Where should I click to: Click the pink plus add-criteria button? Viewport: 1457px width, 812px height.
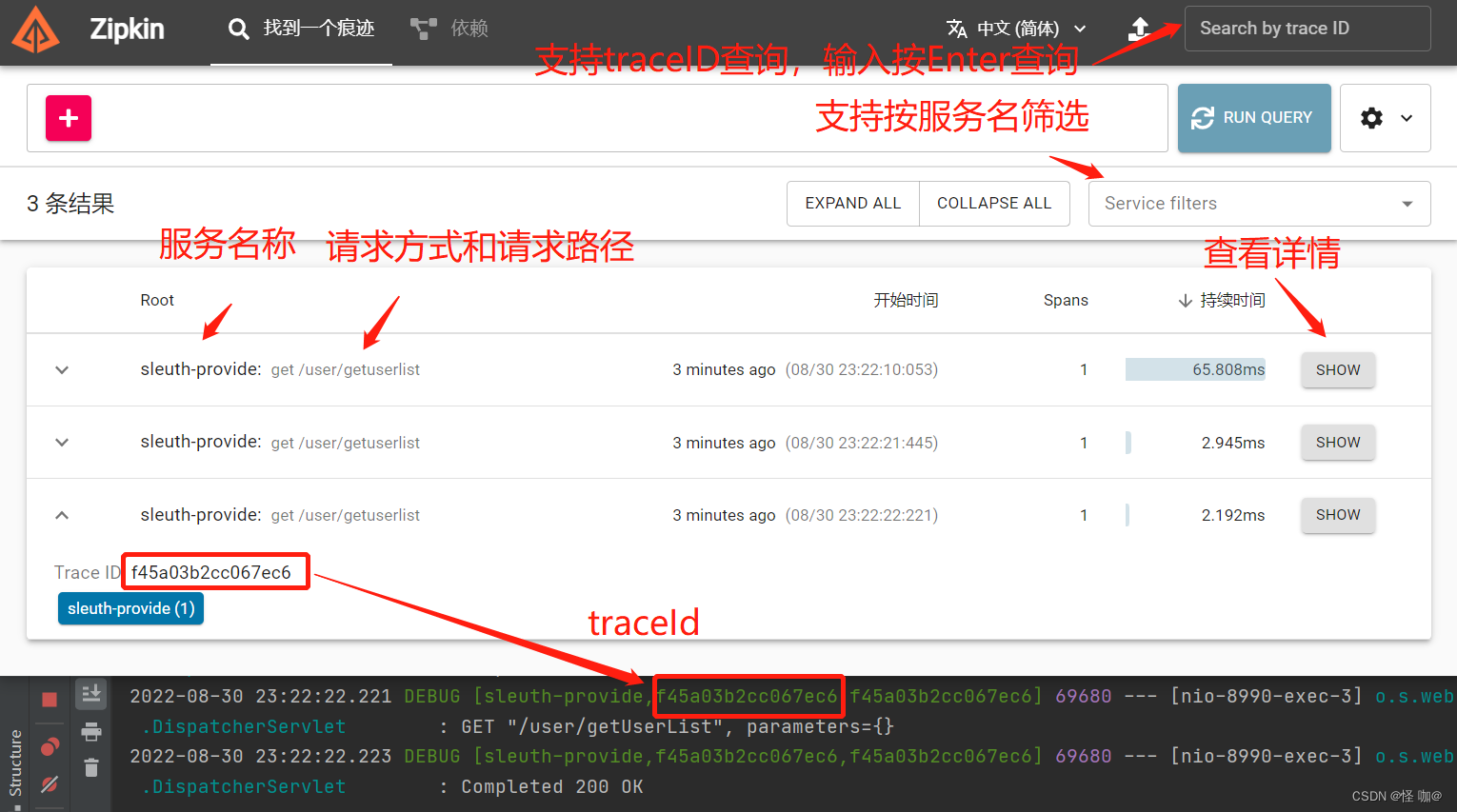click(69, 118)
